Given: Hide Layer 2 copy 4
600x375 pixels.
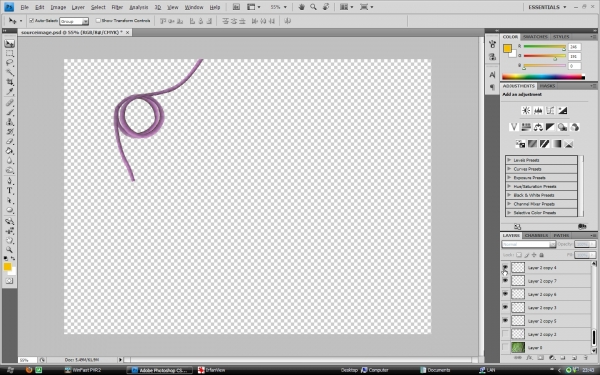Looking at the screenshot, I should point(505,267).
